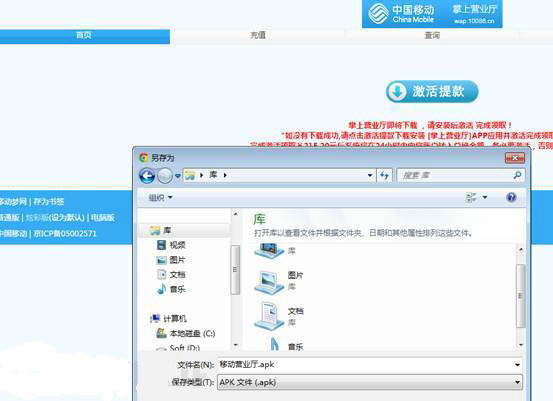Click the refresh icon beside the address bar
553x401 pixels.
(x=384, y=175)
